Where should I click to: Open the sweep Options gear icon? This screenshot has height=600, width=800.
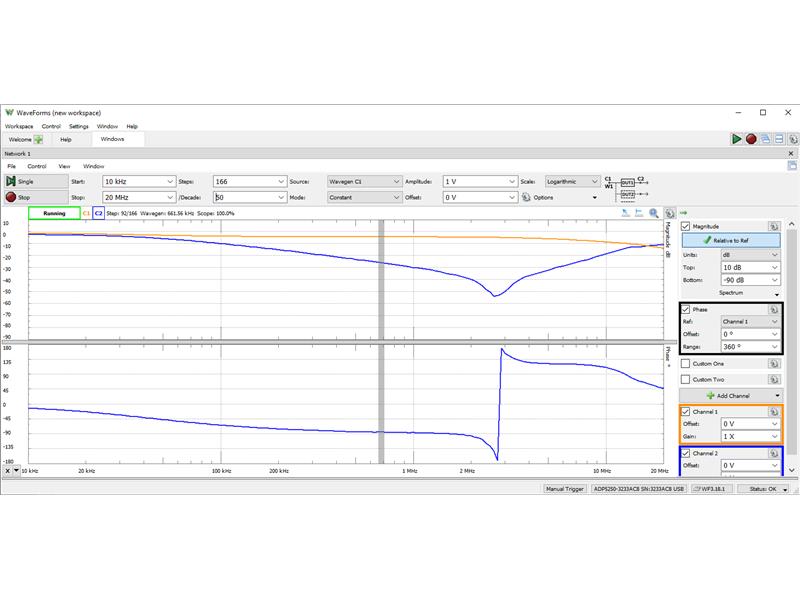pyautogui.click(x=526, y=197)
